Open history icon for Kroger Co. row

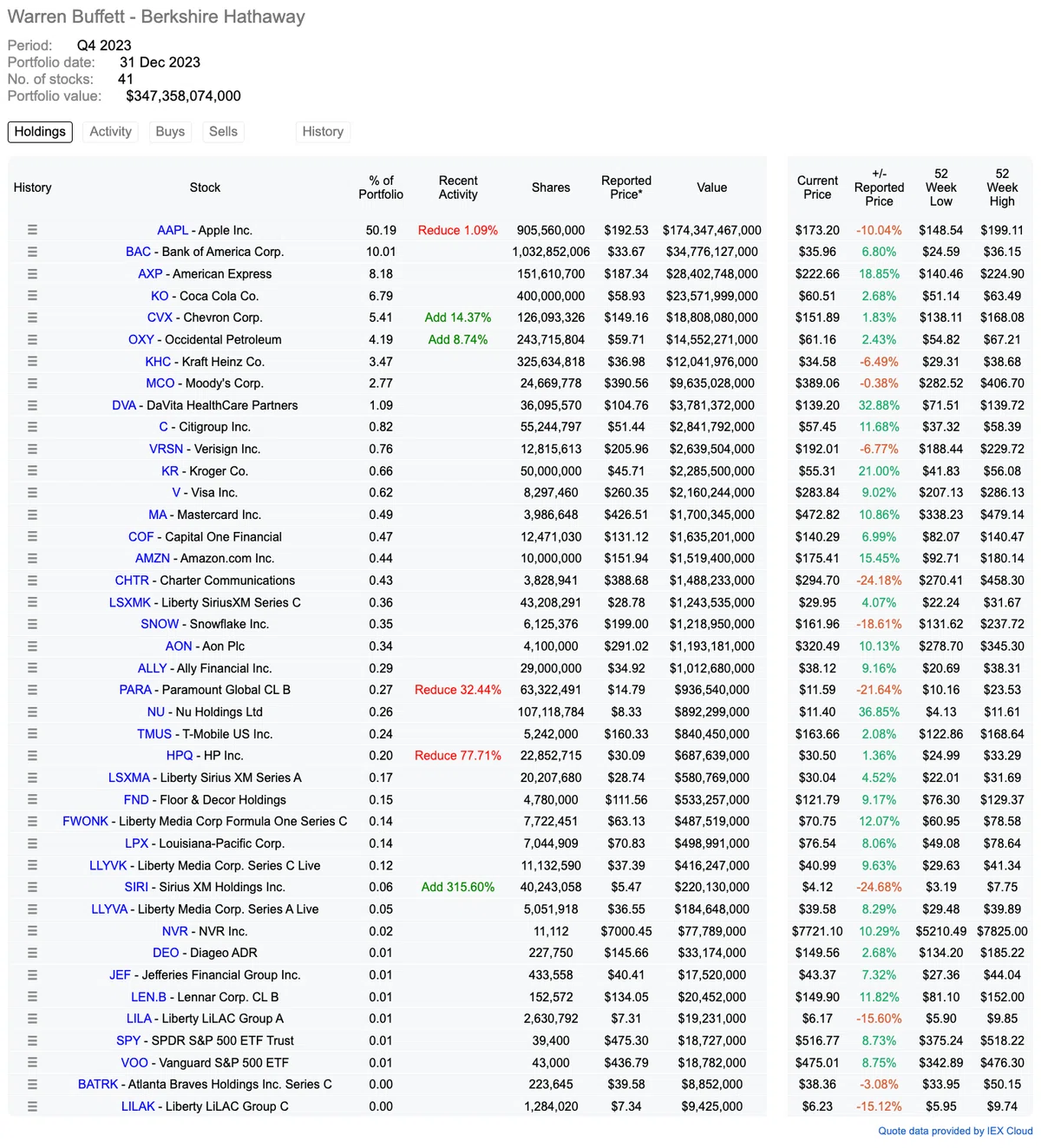(x=32, y=470)
